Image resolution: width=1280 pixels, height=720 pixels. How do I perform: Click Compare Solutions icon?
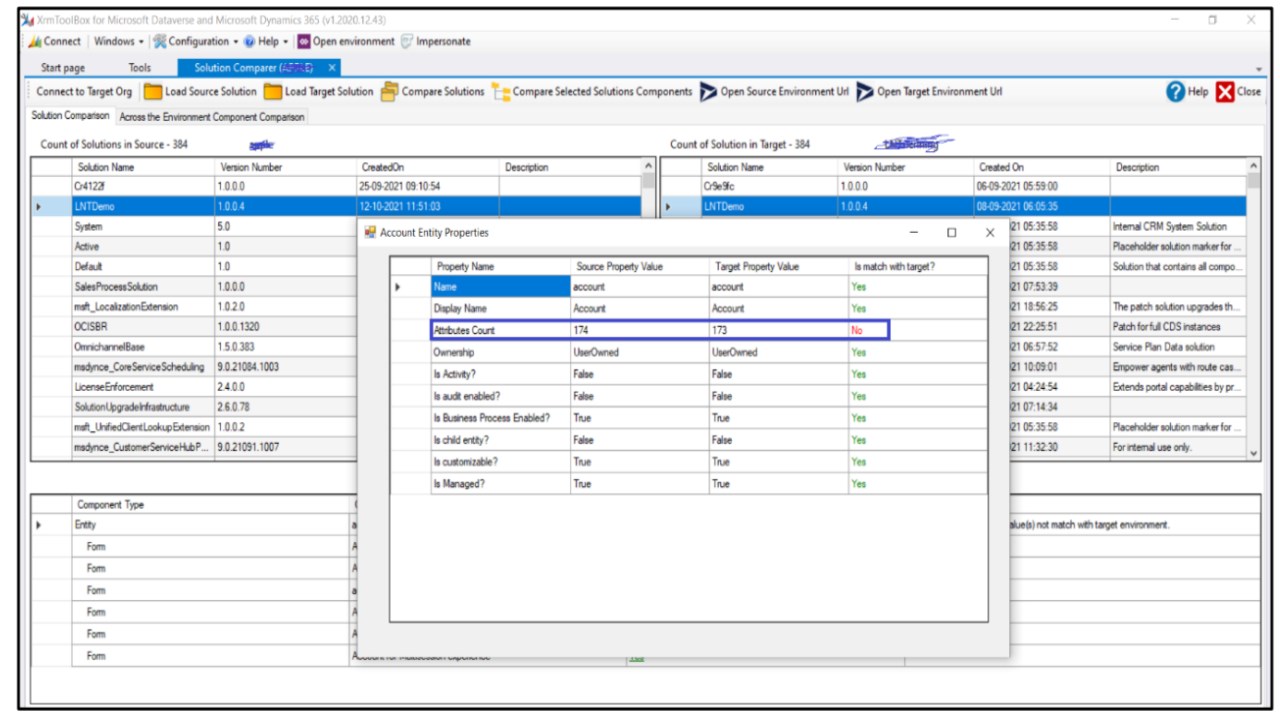(x=389, y=92)
